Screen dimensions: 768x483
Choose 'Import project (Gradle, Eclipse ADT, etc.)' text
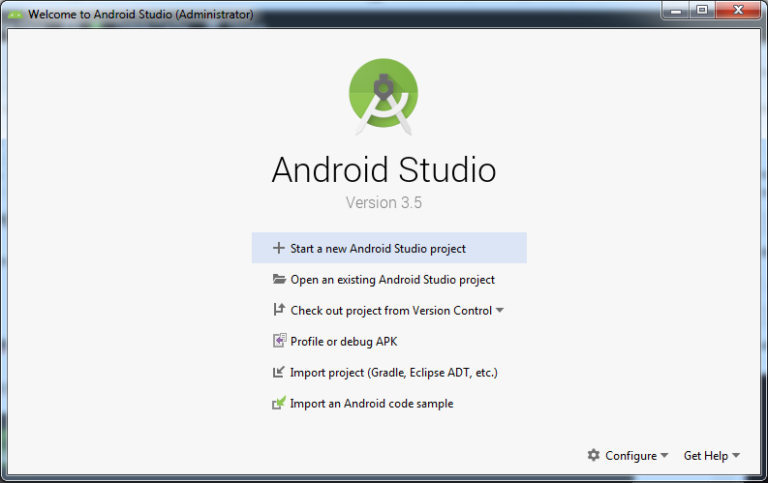(393, 372)
